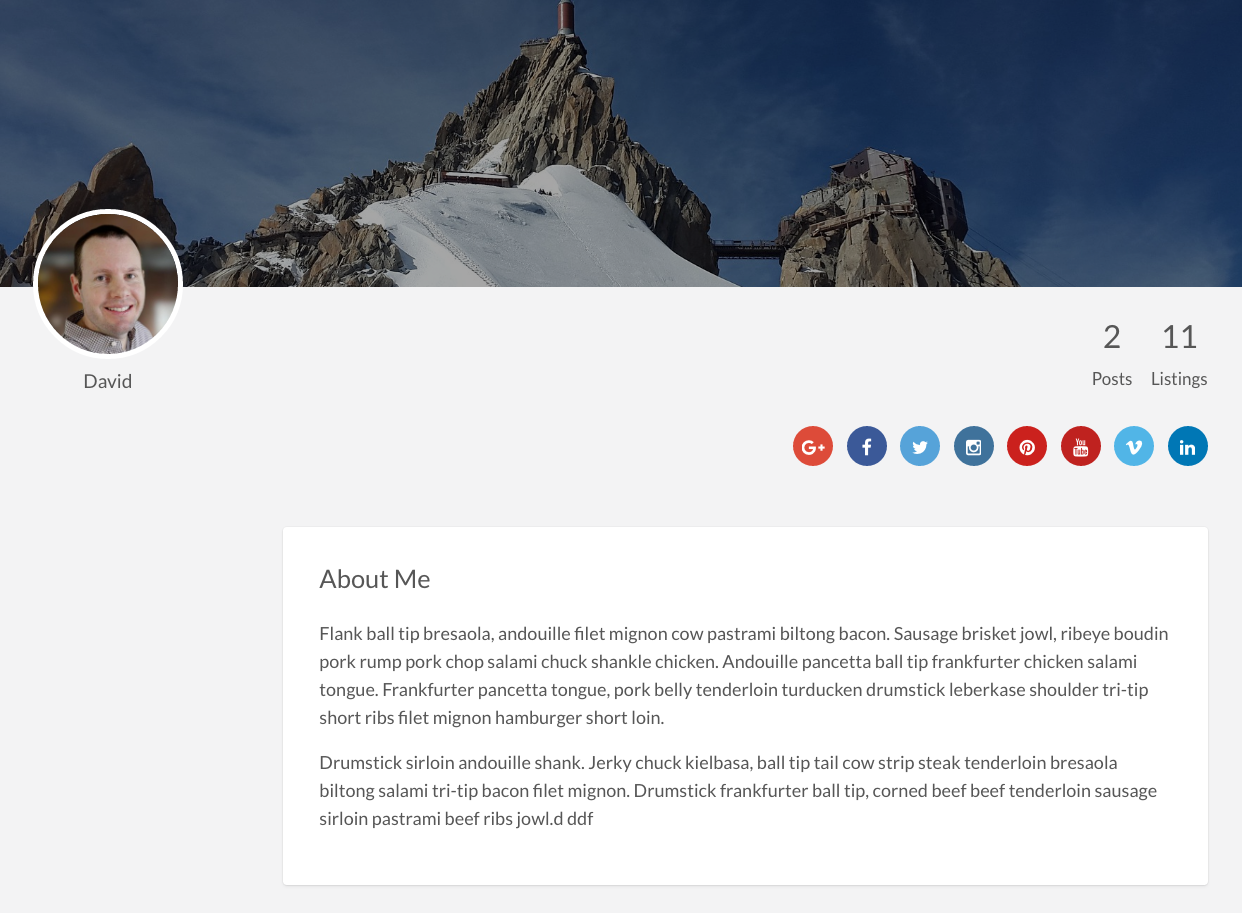Screen dimensions: 1242x913
Task: Open the red Pinterest icon
Action: [1027, 446]
